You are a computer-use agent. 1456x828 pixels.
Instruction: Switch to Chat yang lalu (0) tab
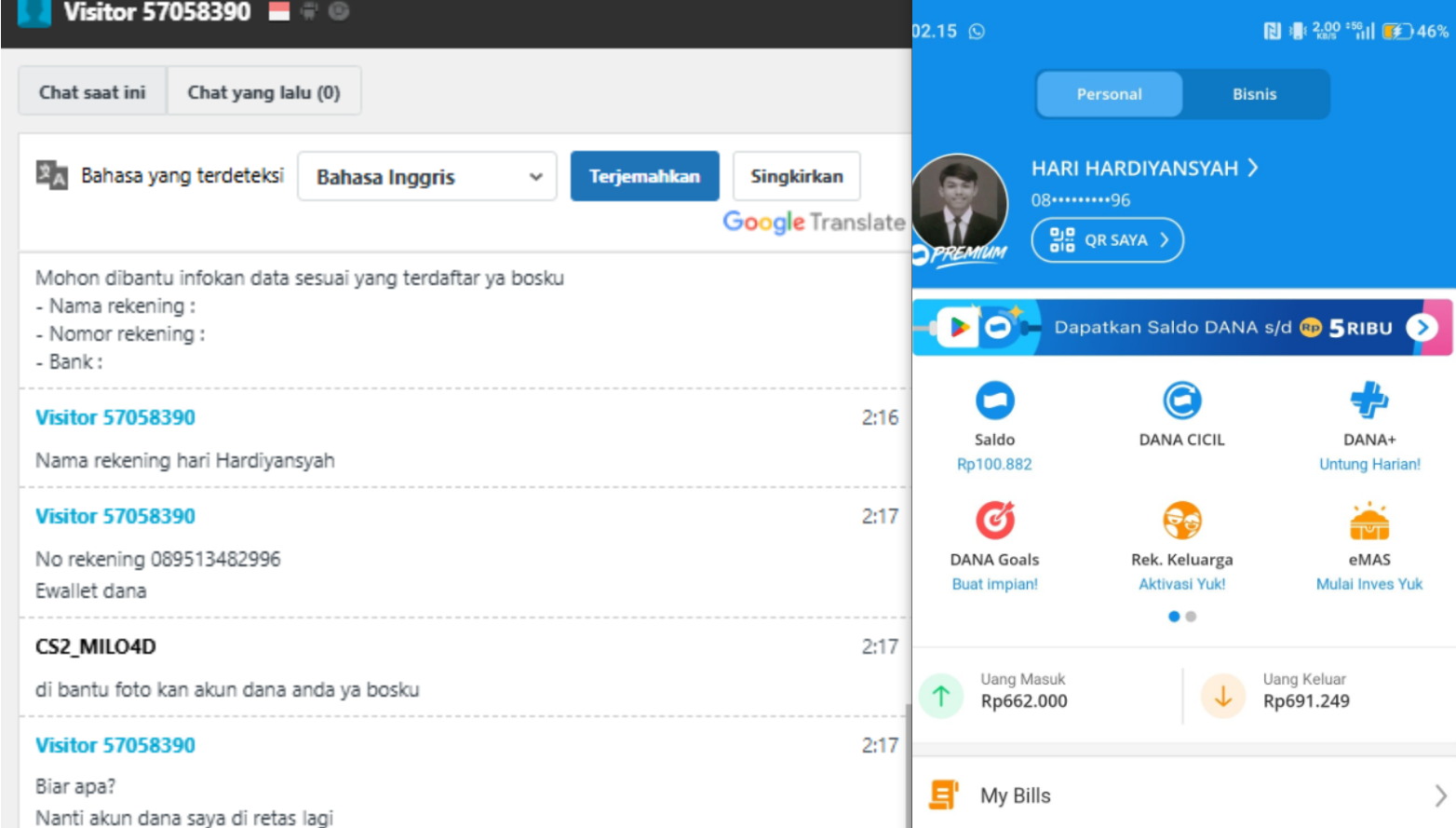point(263,91)
